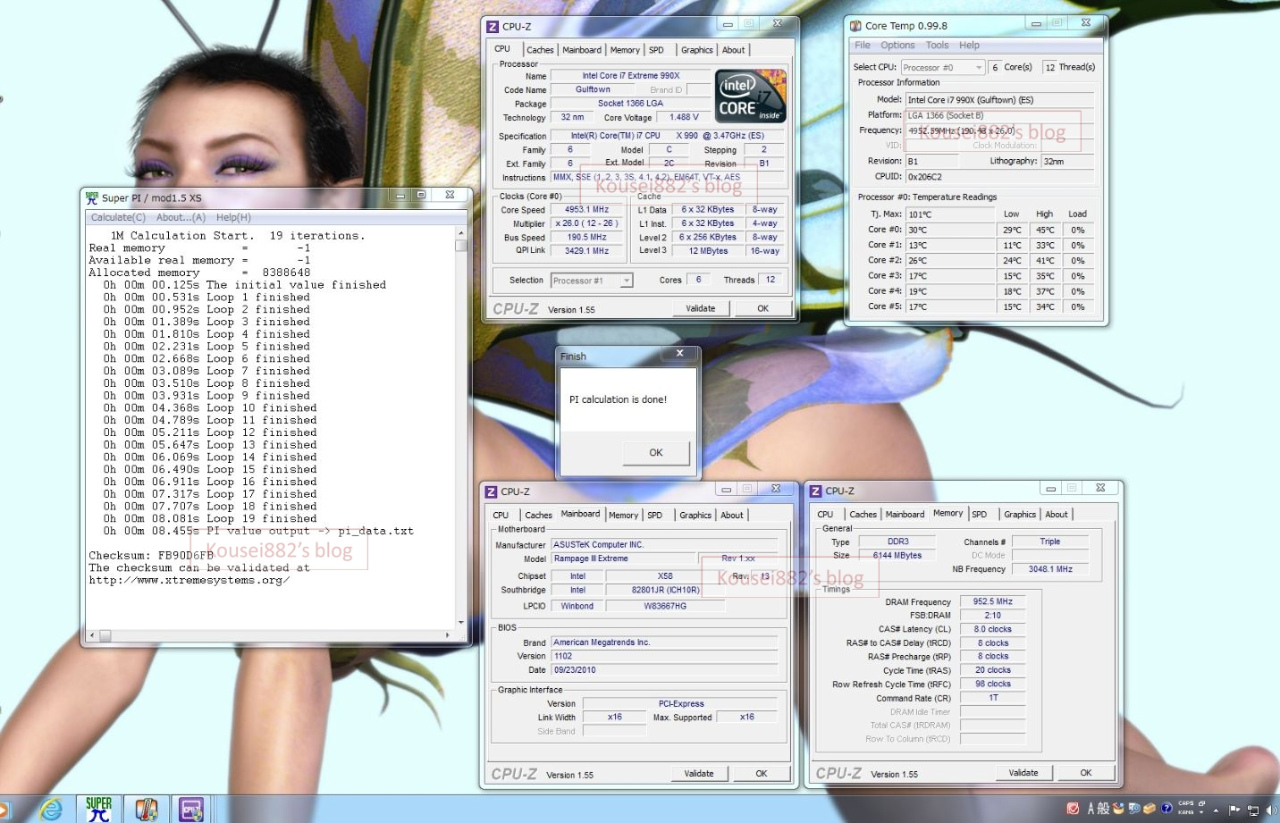The image size is (1280, 823).
Task: Switch to Caches tab in the Processor CPU-Z window
Action: 540,50
